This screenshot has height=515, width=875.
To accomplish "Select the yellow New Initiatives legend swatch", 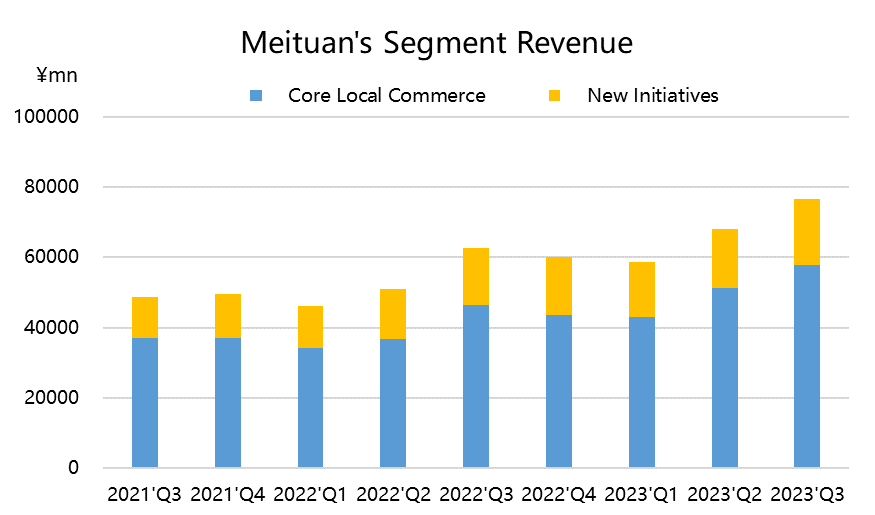I will [554, 95].
